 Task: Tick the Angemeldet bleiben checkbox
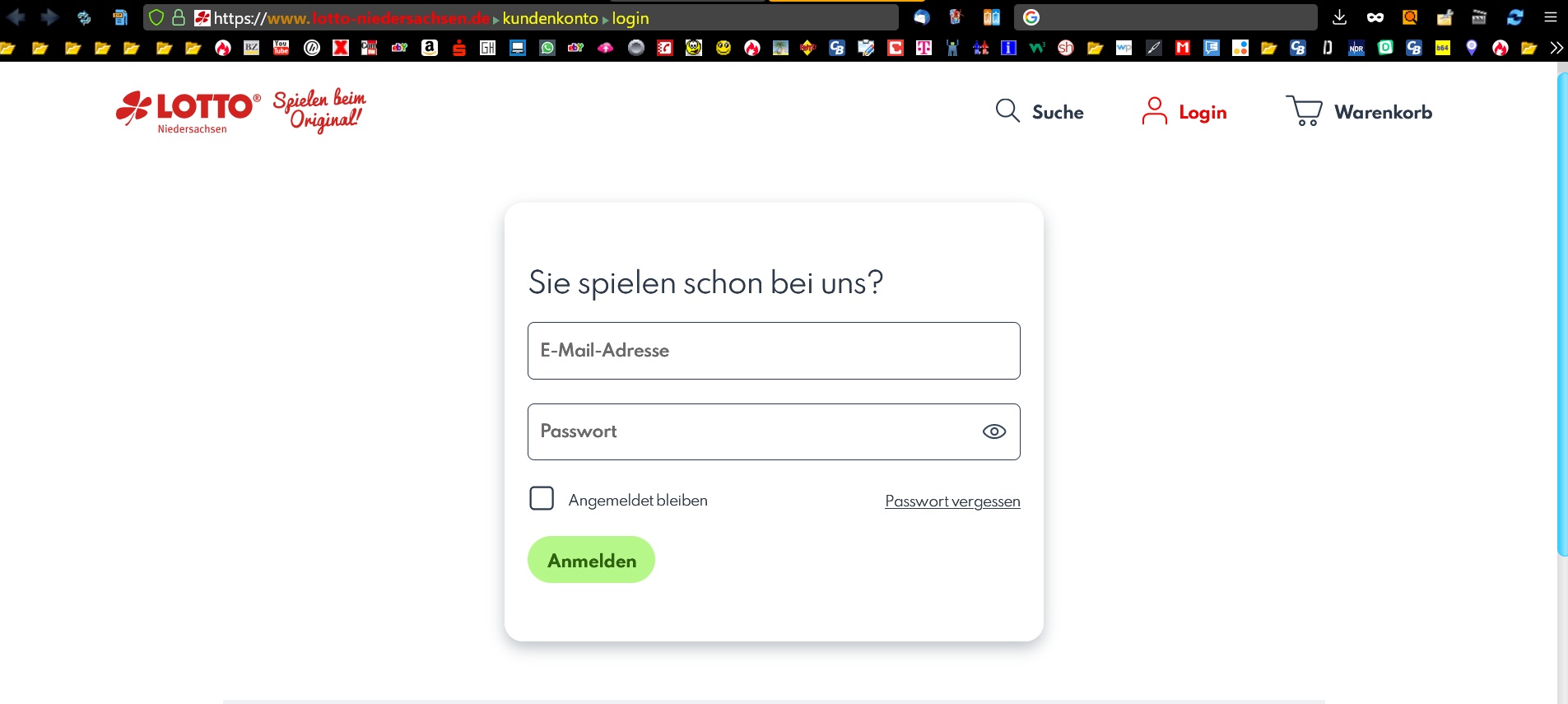pos(542,498)
